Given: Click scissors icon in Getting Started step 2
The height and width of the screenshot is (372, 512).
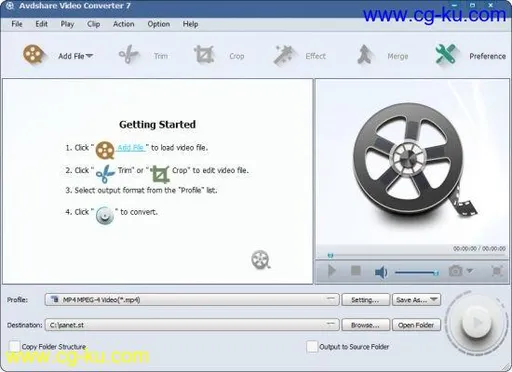Looking at the screenshot, I should (x=105, y=173).
